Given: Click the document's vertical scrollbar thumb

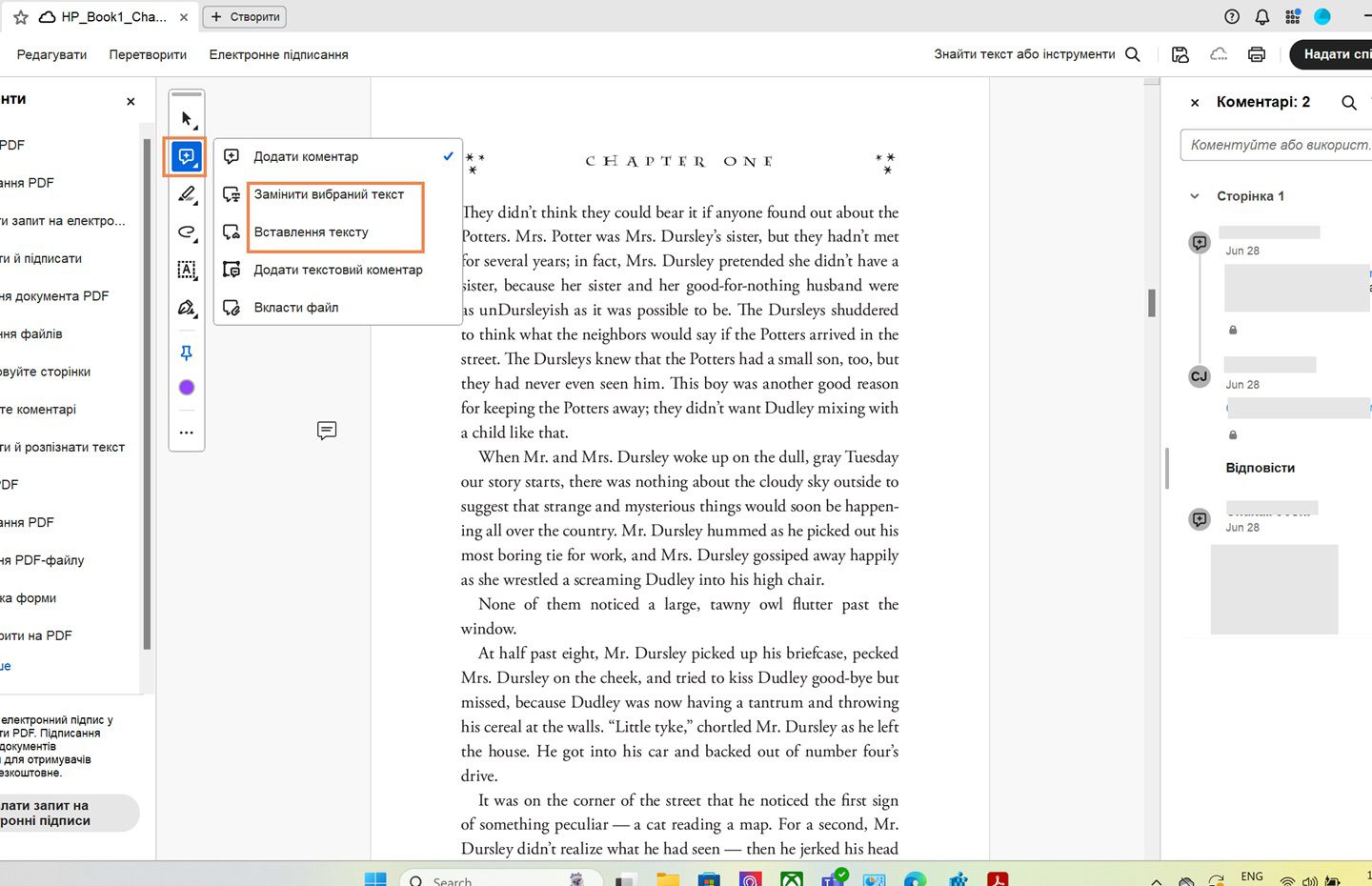Looking at the screenshot, I should coord(1152,303).
